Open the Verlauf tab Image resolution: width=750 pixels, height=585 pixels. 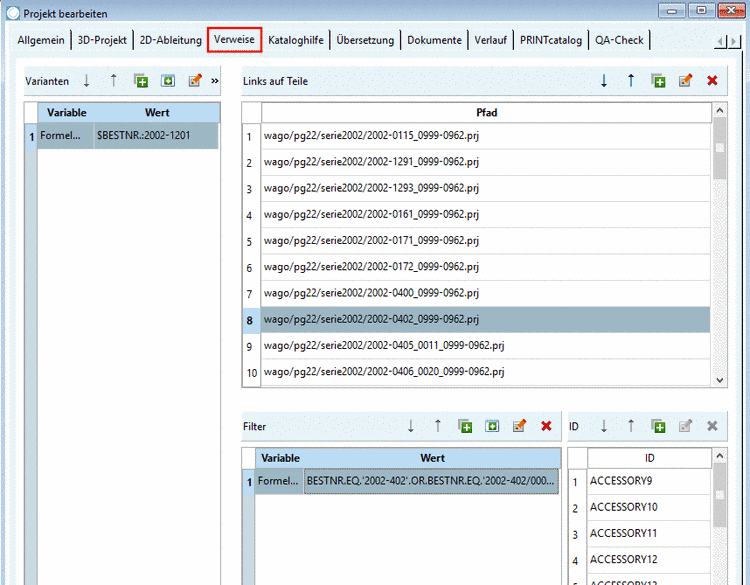(490, 40)
